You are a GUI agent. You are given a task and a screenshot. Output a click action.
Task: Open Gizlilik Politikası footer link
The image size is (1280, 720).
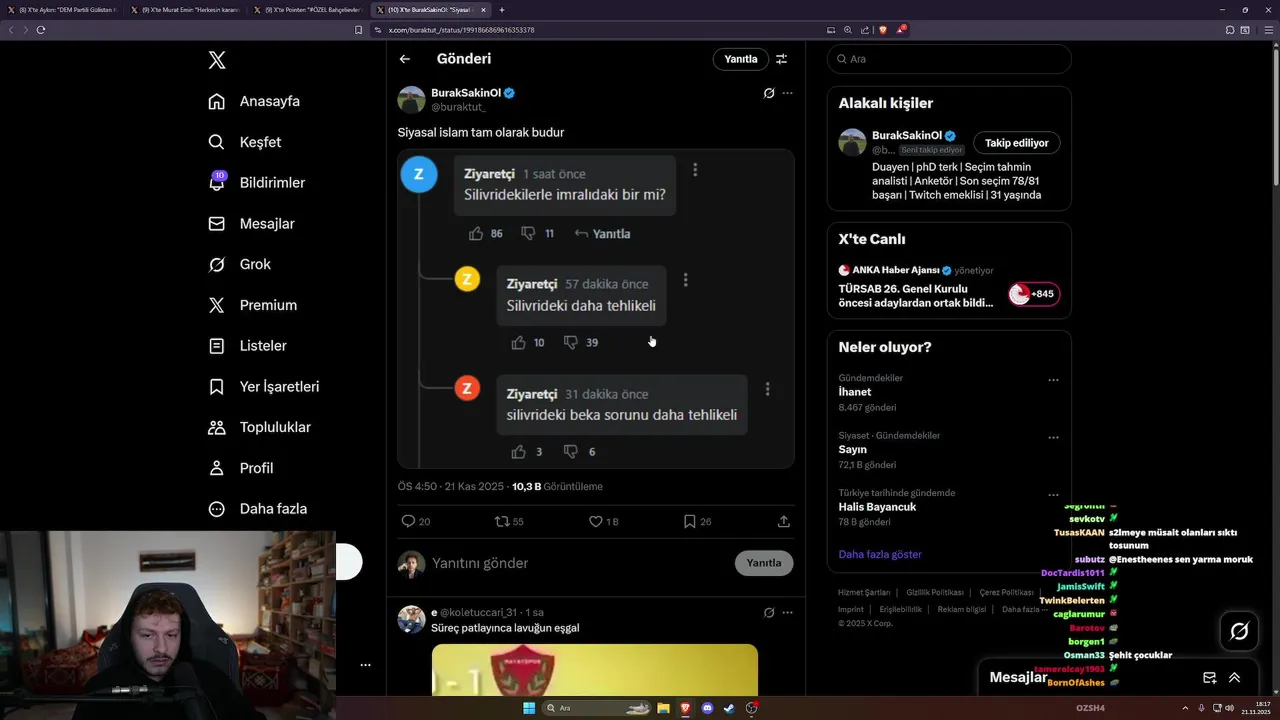935,593
